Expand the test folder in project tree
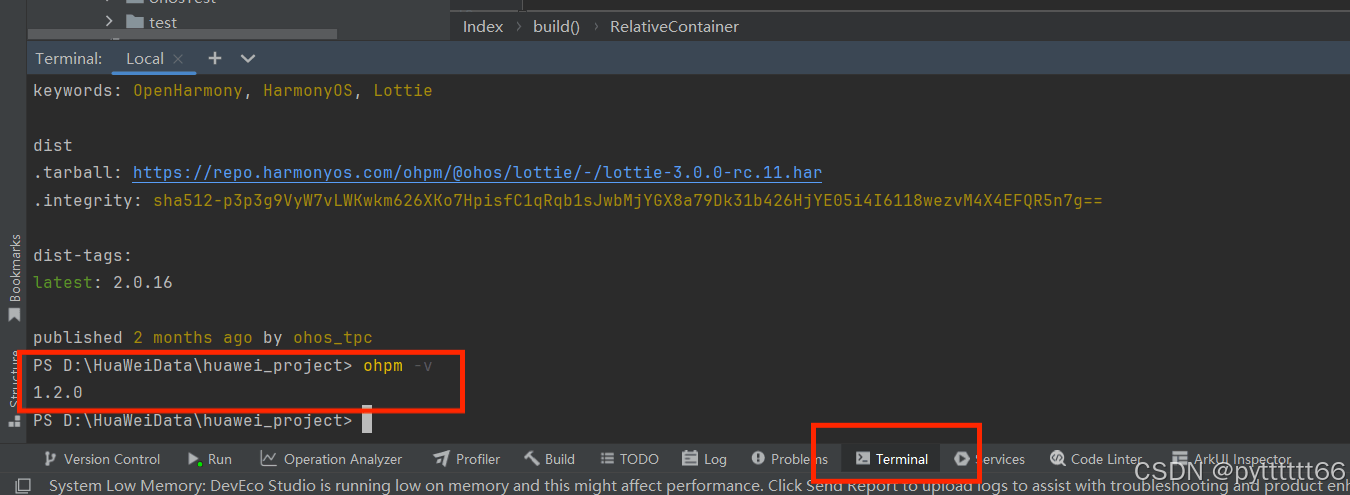Viewport: 1350px width, 495px height. pyautogui.click(x=109, y=21)
